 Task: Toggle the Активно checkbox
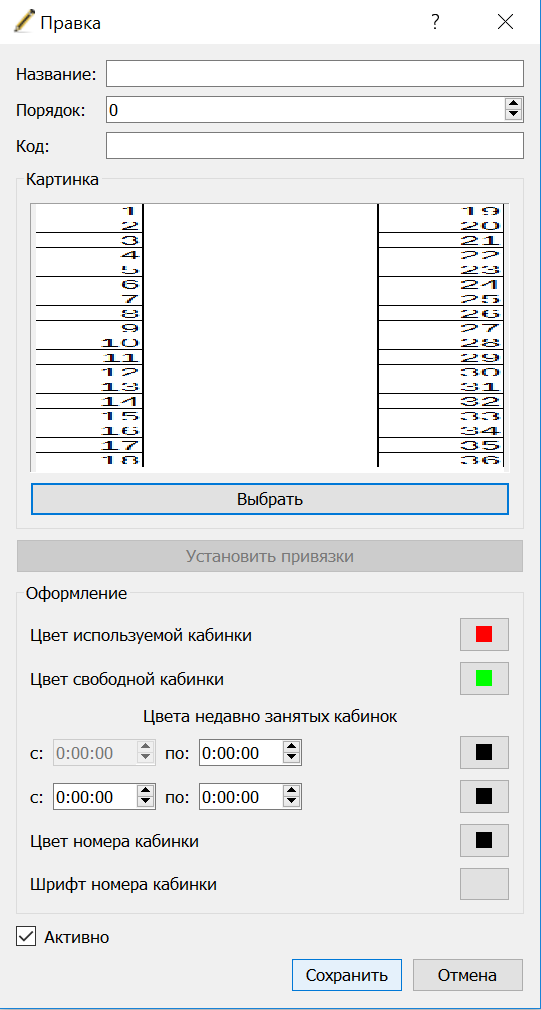click(x=26, y=937)
